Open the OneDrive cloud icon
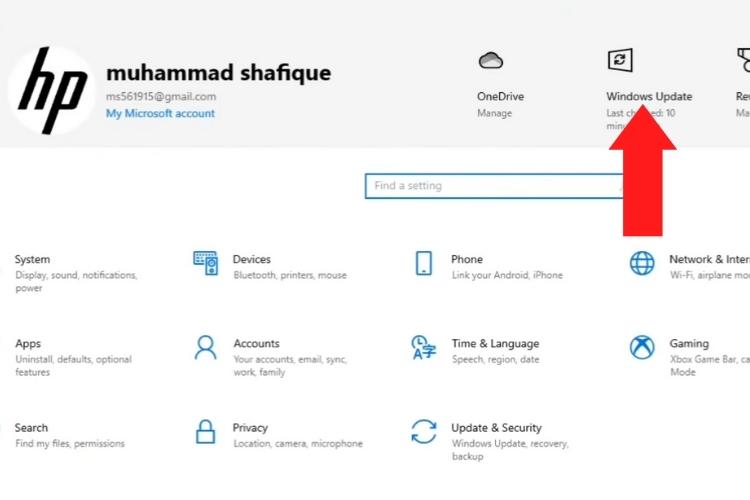This screenshot has width=750, height=500. tap(490, 61)
